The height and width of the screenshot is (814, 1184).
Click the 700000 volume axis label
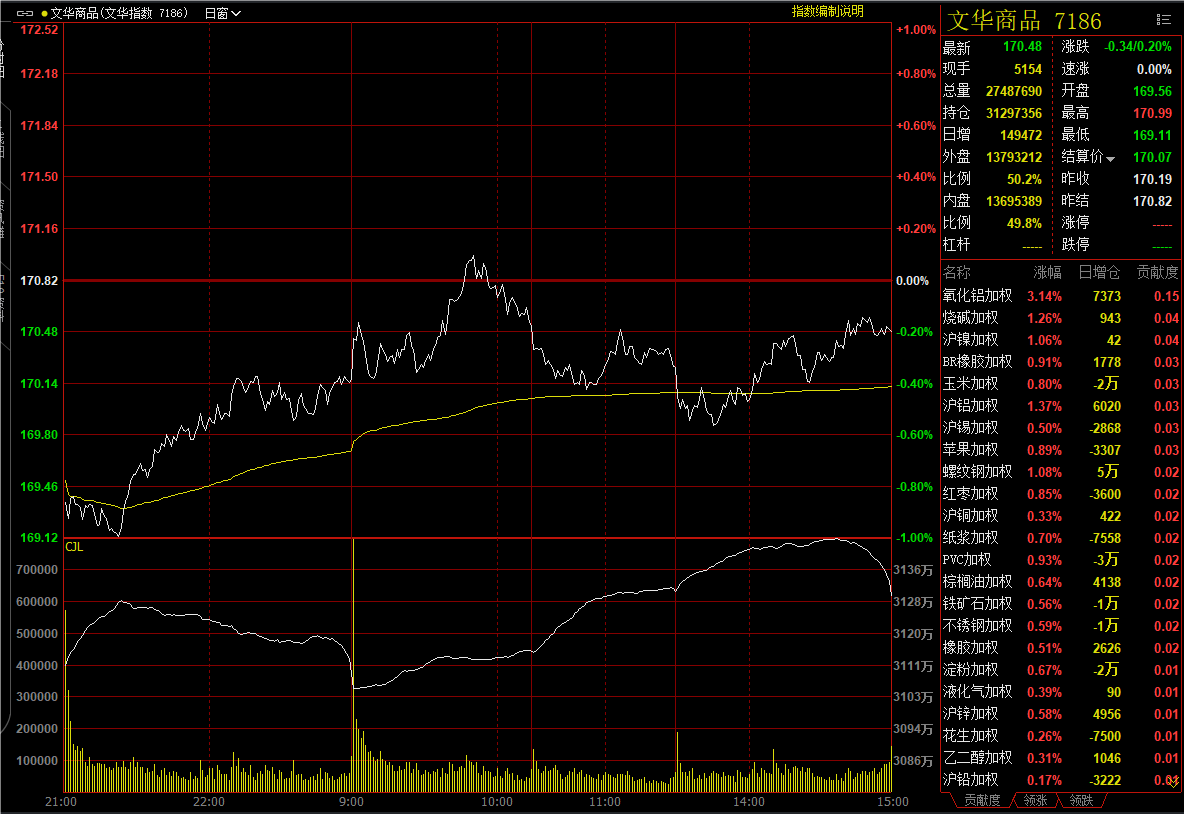[37, 570]
